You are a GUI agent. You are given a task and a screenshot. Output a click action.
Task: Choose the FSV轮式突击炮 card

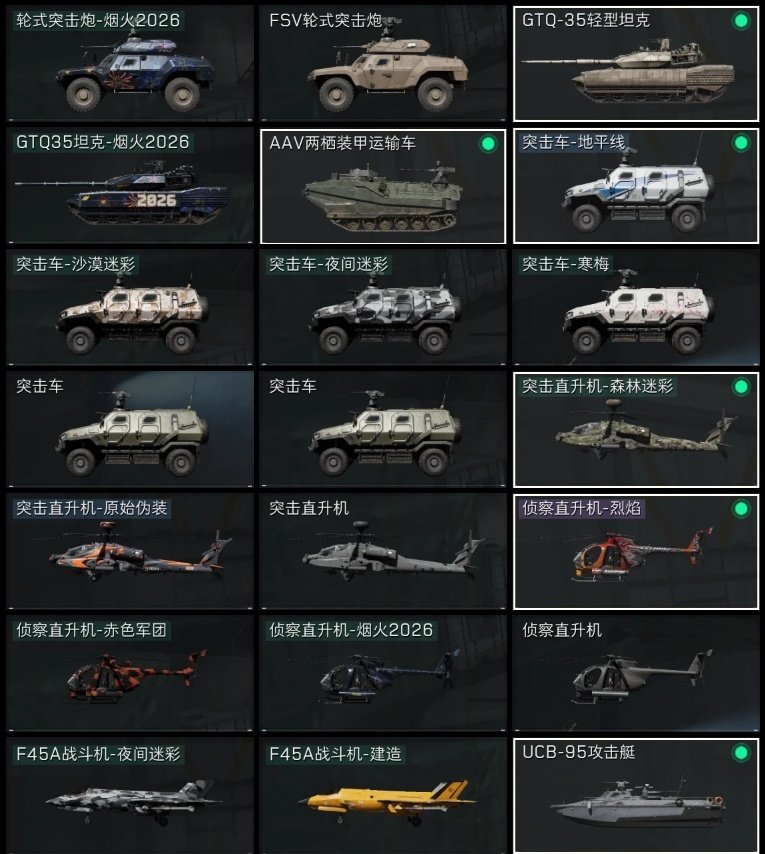click(x=383, y=63)
